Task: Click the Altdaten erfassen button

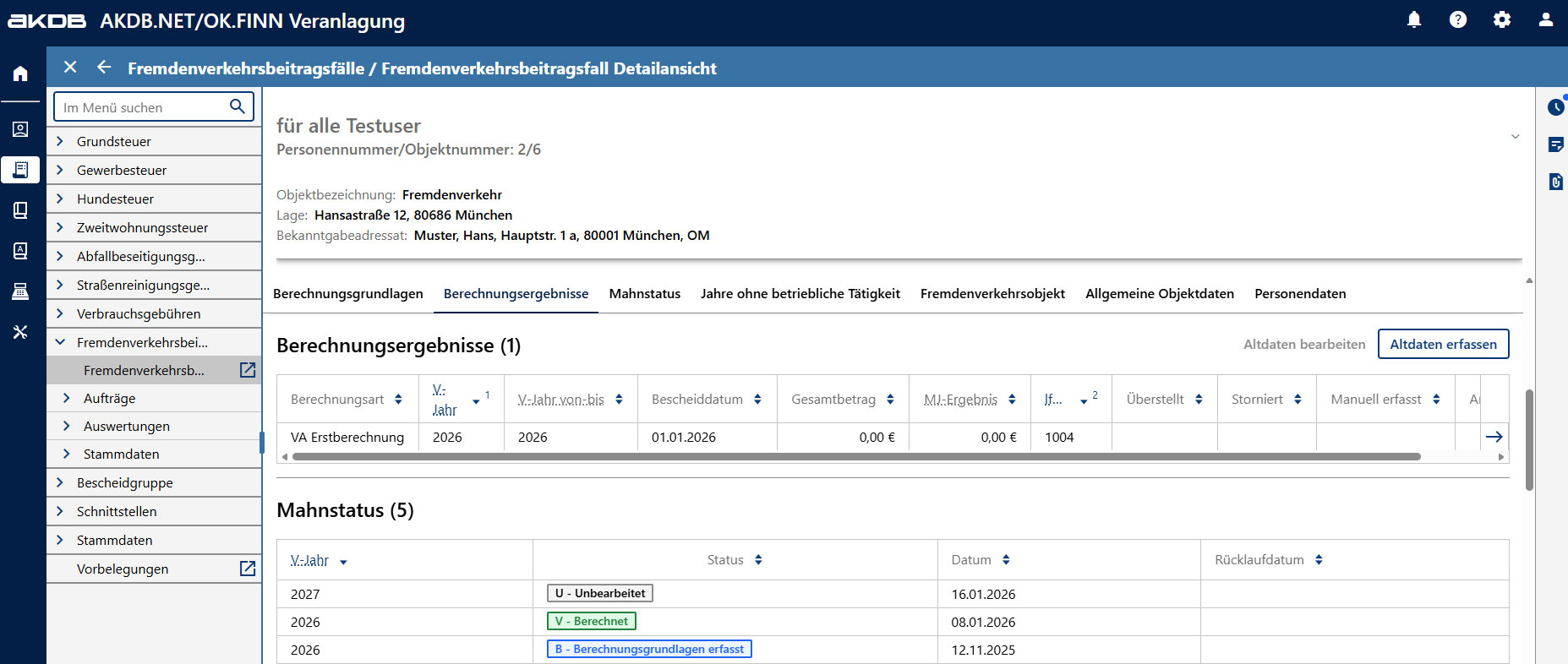Action: pos(1442,344)
